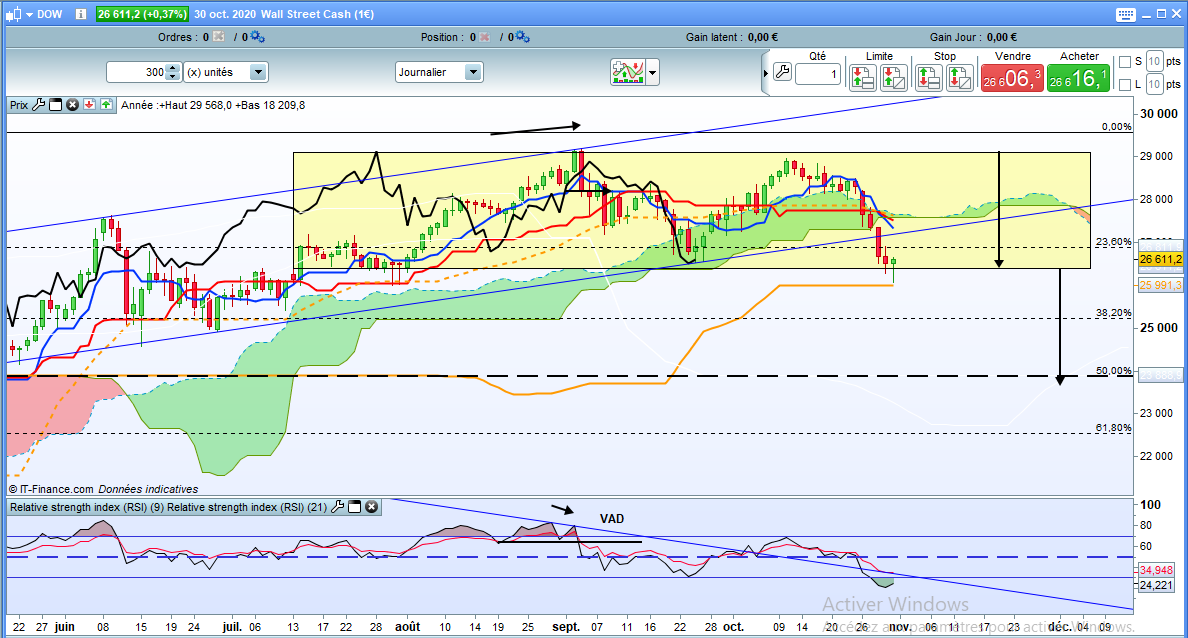Click the 26 611,2 (+0,37%) price badge

click(142, 14)
